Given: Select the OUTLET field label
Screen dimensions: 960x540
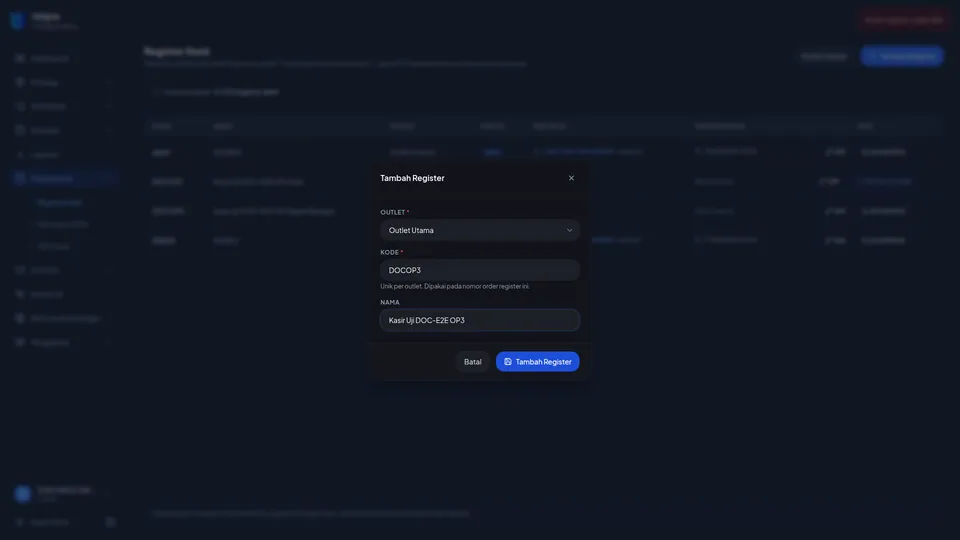Looking at the screenshot, I should [x=392, y=212].
